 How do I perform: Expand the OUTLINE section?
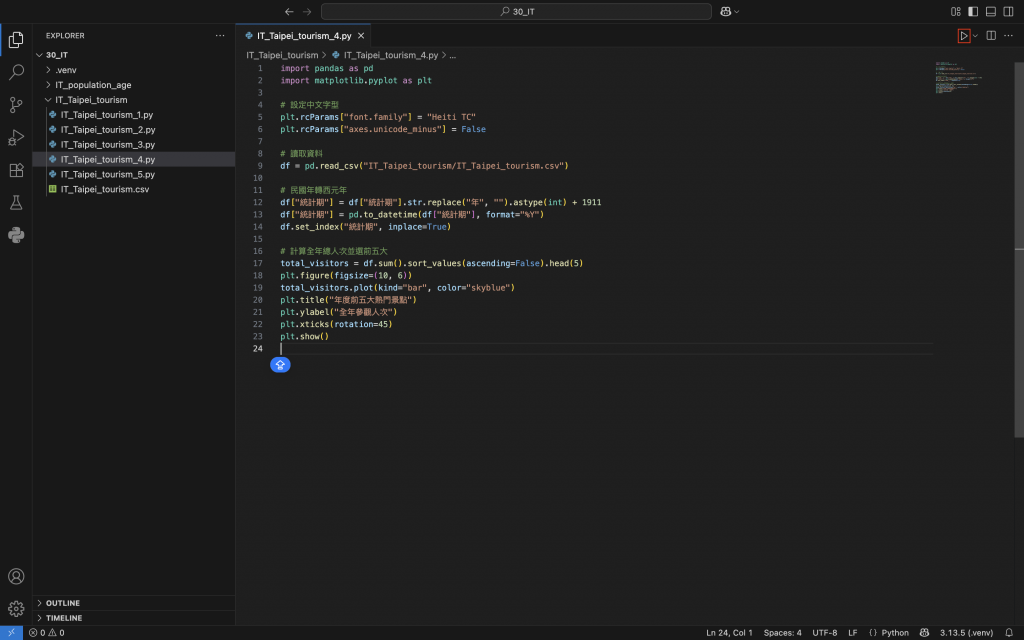pyautogui.click(x=63, y=603)
